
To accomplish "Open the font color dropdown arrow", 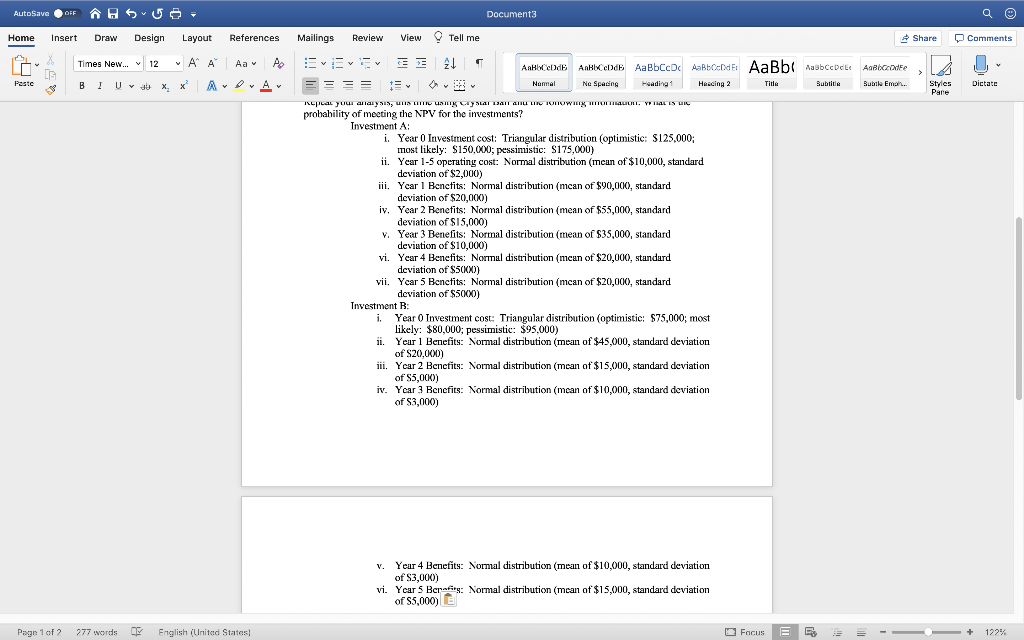I will pos(277,86).
